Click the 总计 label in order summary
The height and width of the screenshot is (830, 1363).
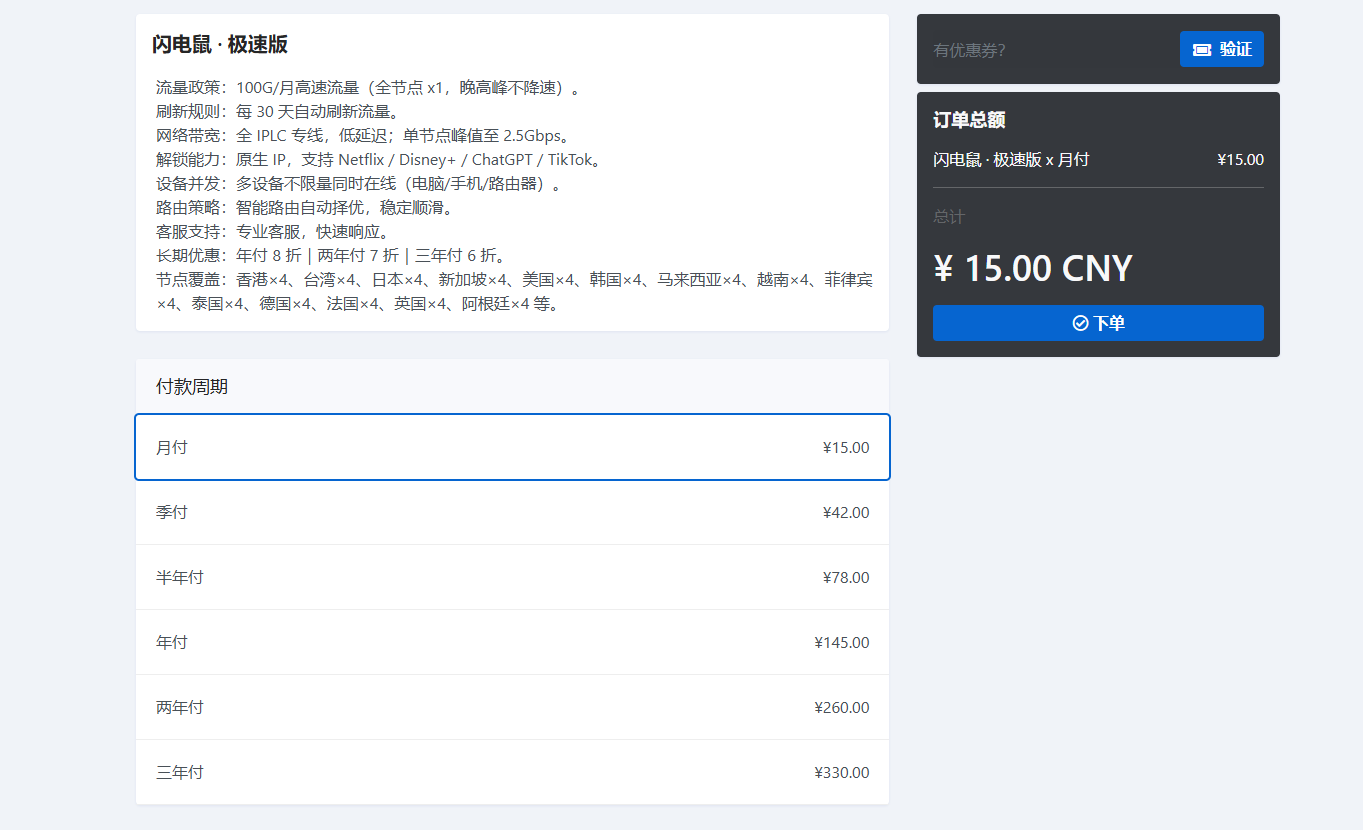pyautogui.click(x=949, y=217)
